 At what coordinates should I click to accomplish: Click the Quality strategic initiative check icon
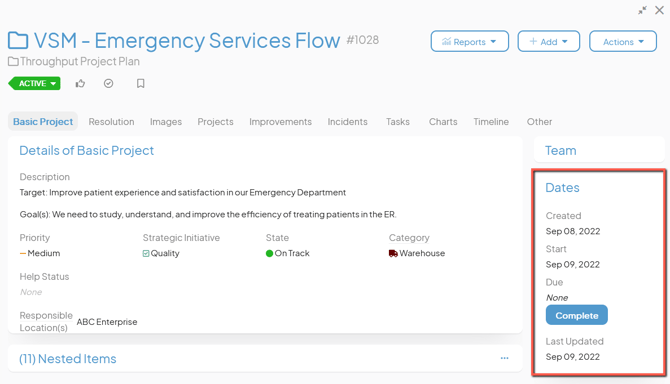(x=146, y=254)
